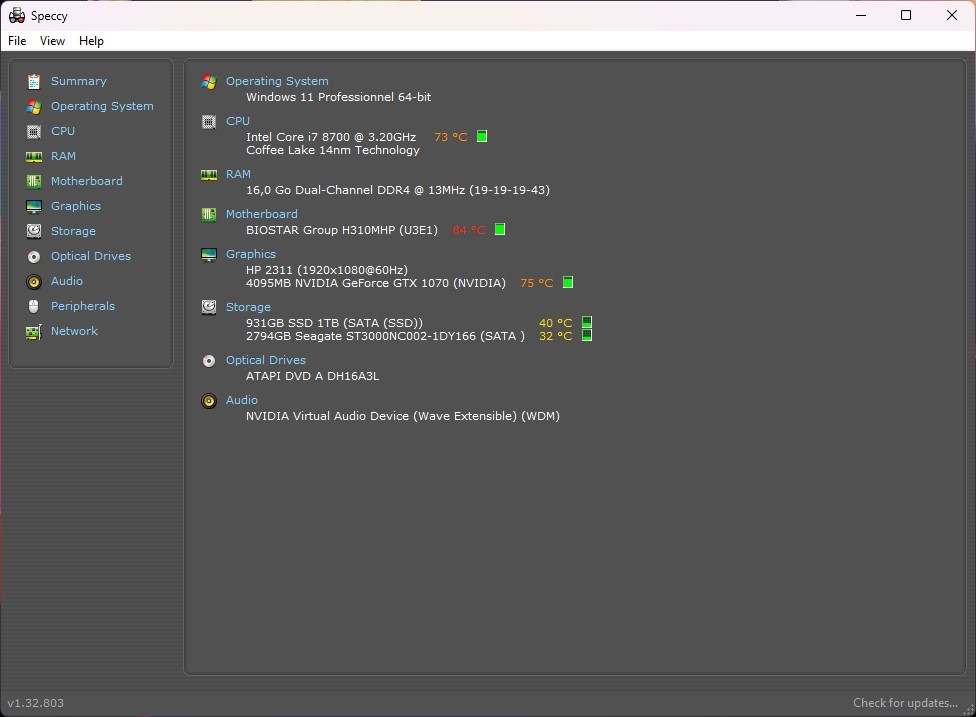The image size is (976, 717).
Task: Select Operating System in the sidebar
Action: [x=102, y=106]
